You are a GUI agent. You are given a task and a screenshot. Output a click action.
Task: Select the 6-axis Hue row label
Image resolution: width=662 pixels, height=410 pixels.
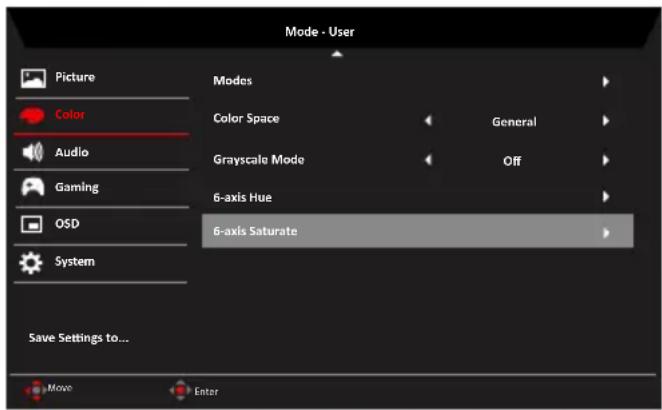point(242,197)
